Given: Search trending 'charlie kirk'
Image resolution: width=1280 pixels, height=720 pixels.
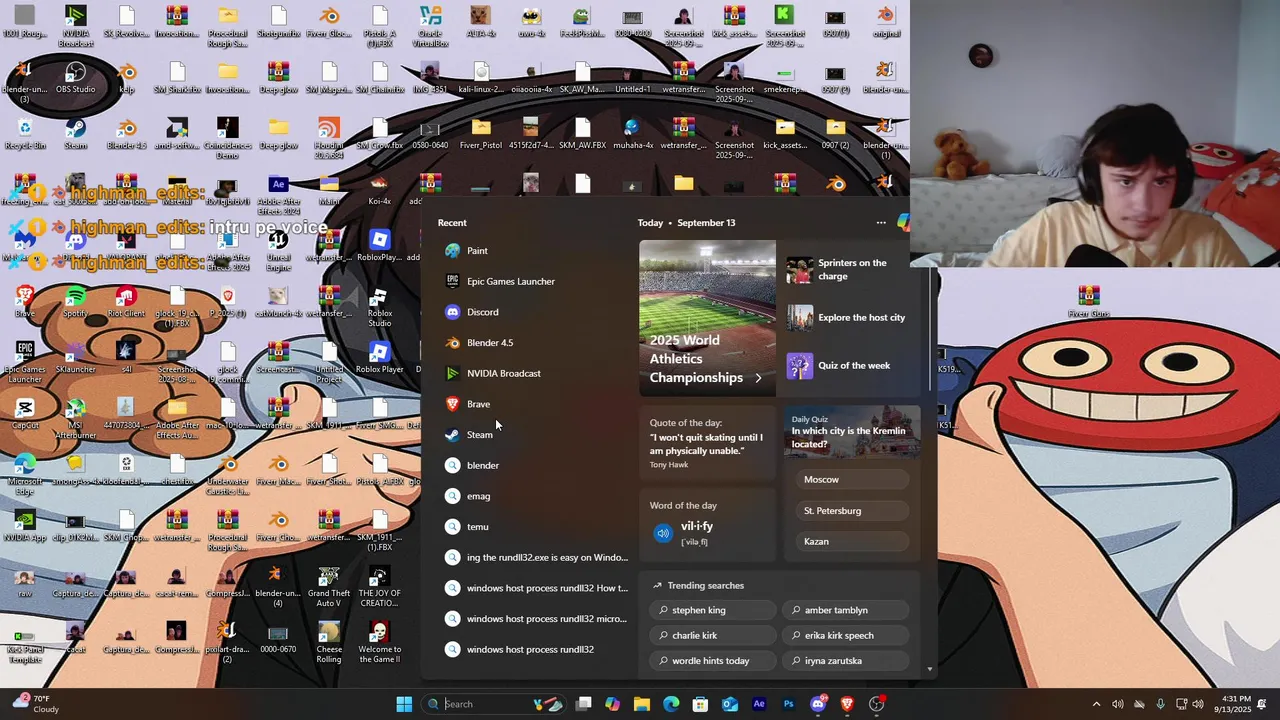Looking at the screenshot, I should click(x=712, y=636).
